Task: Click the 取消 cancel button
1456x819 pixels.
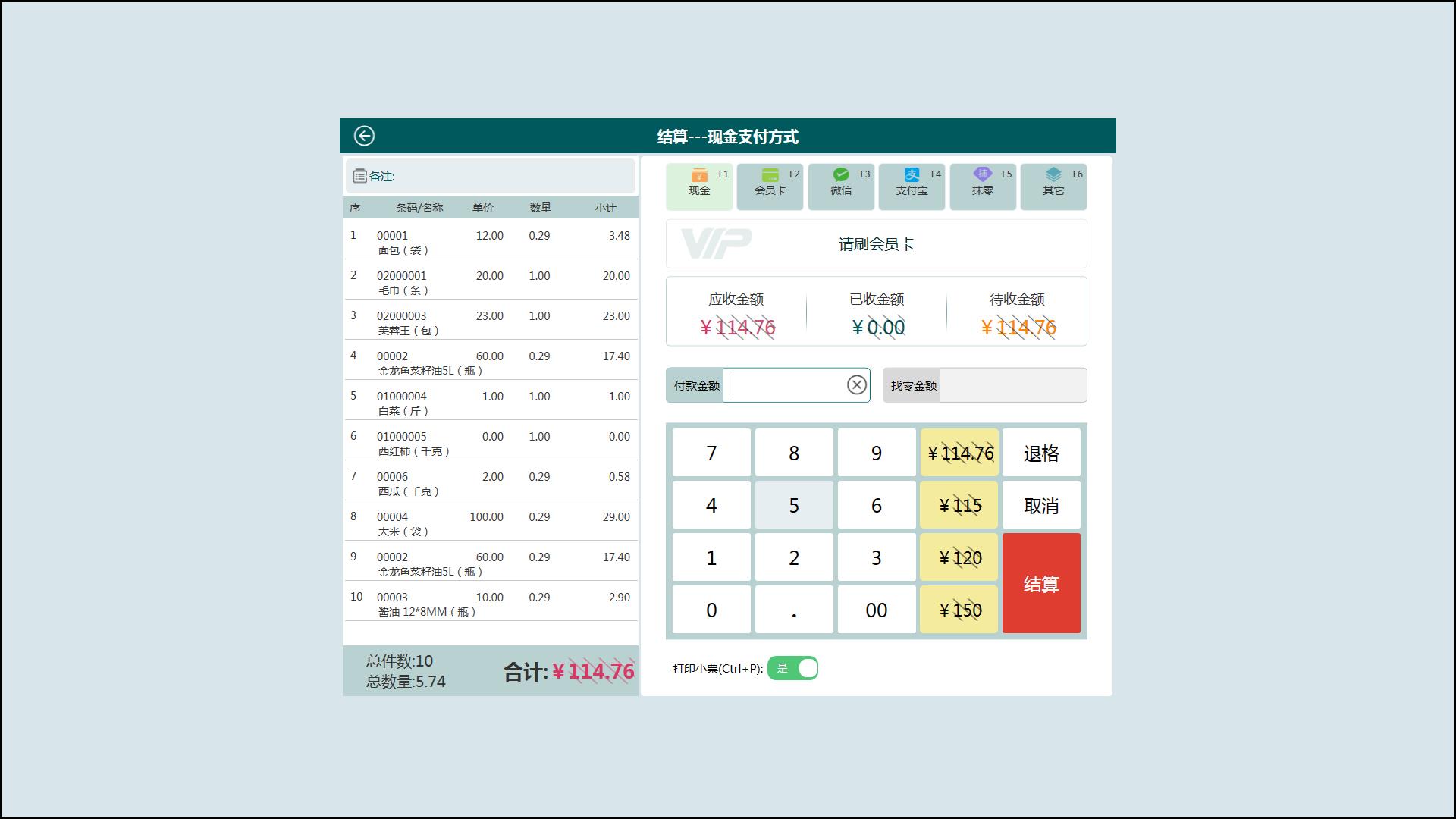Action: (x=1040, y=505)
